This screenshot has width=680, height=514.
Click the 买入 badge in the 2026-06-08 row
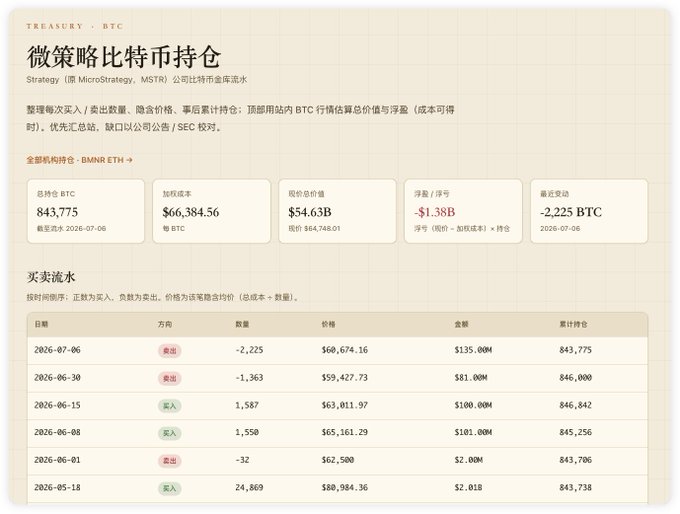click(170, 433)
